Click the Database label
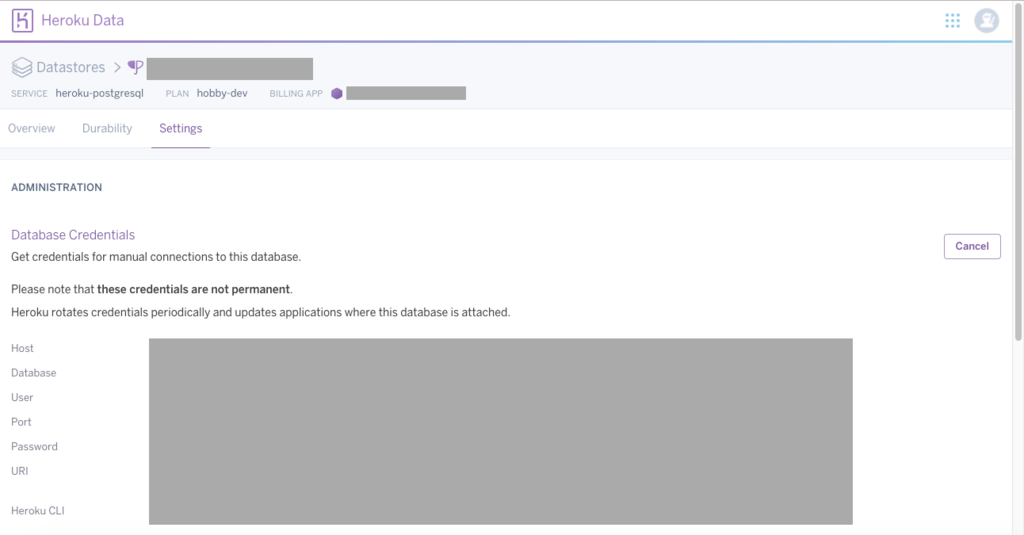 pyautogui.click(x=33, y=373)
